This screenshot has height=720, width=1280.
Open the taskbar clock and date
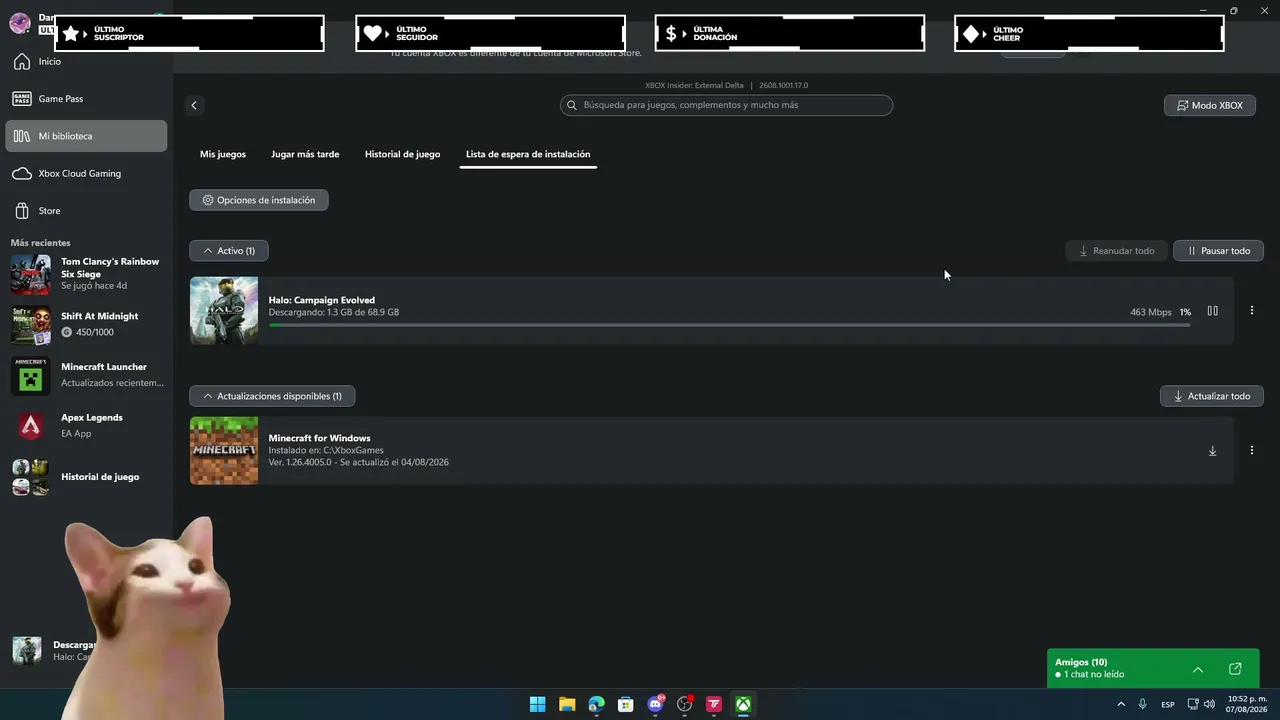(x=1247, y=704)
